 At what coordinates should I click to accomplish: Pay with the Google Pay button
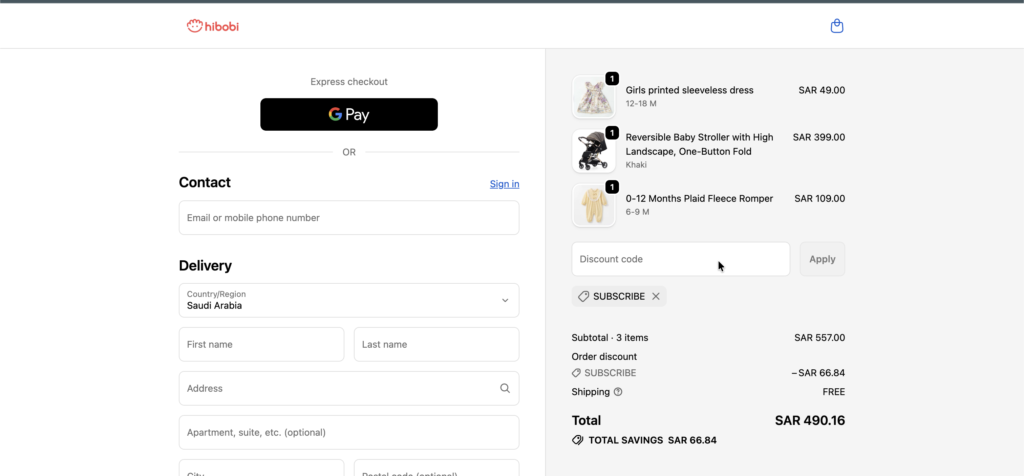tap(349, 114)
